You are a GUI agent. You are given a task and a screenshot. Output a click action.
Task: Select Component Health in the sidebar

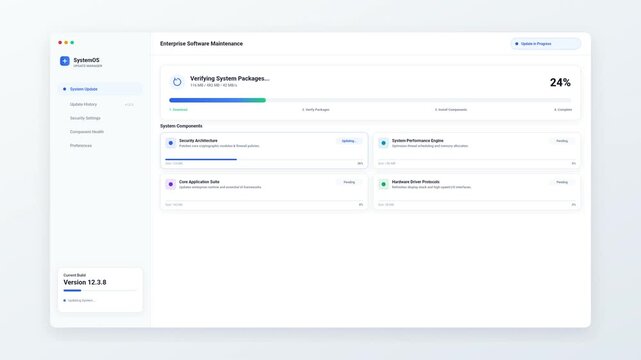click(100, 132)
